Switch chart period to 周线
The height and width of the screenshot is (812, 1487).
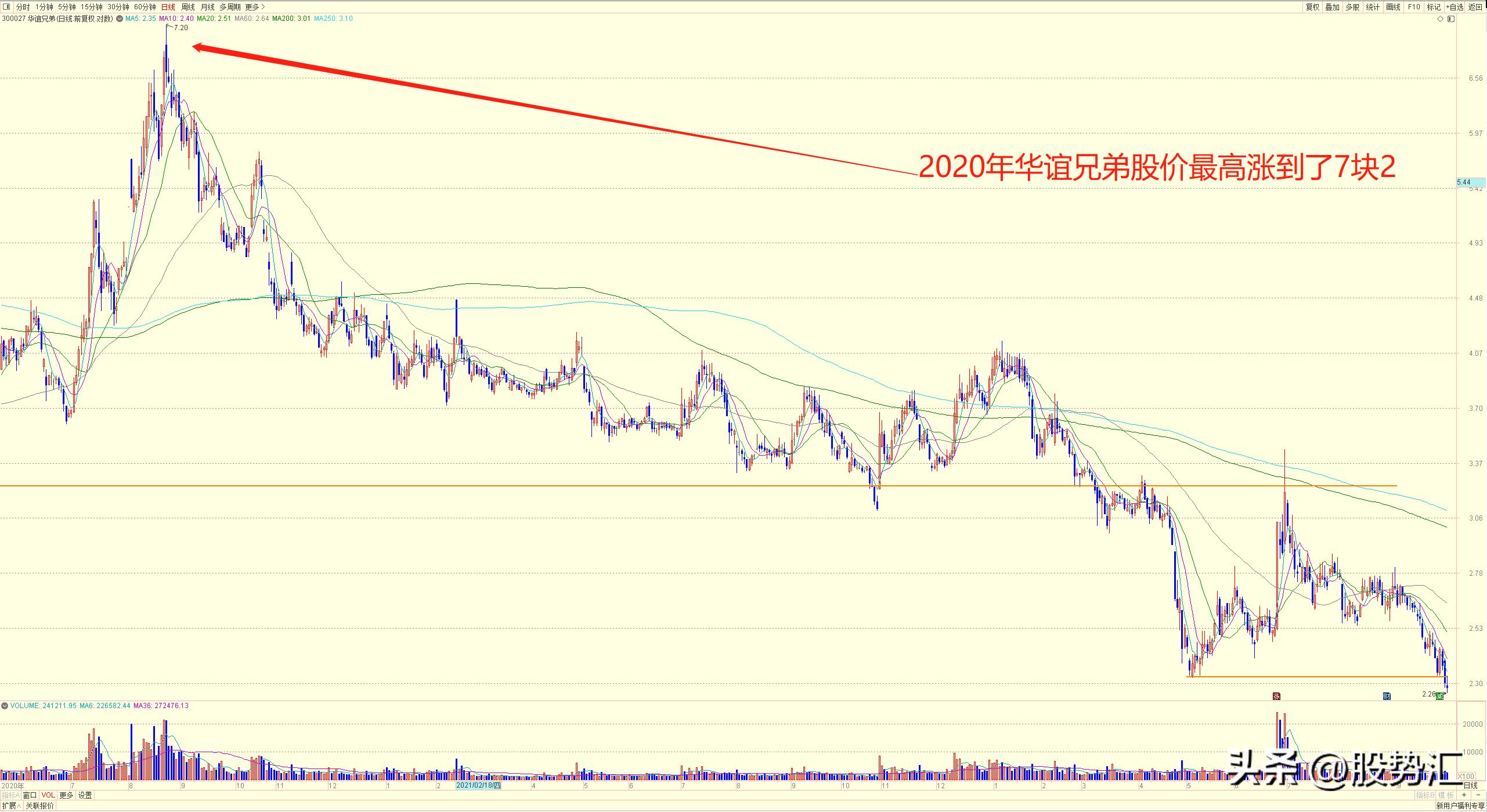coord(188,7)
